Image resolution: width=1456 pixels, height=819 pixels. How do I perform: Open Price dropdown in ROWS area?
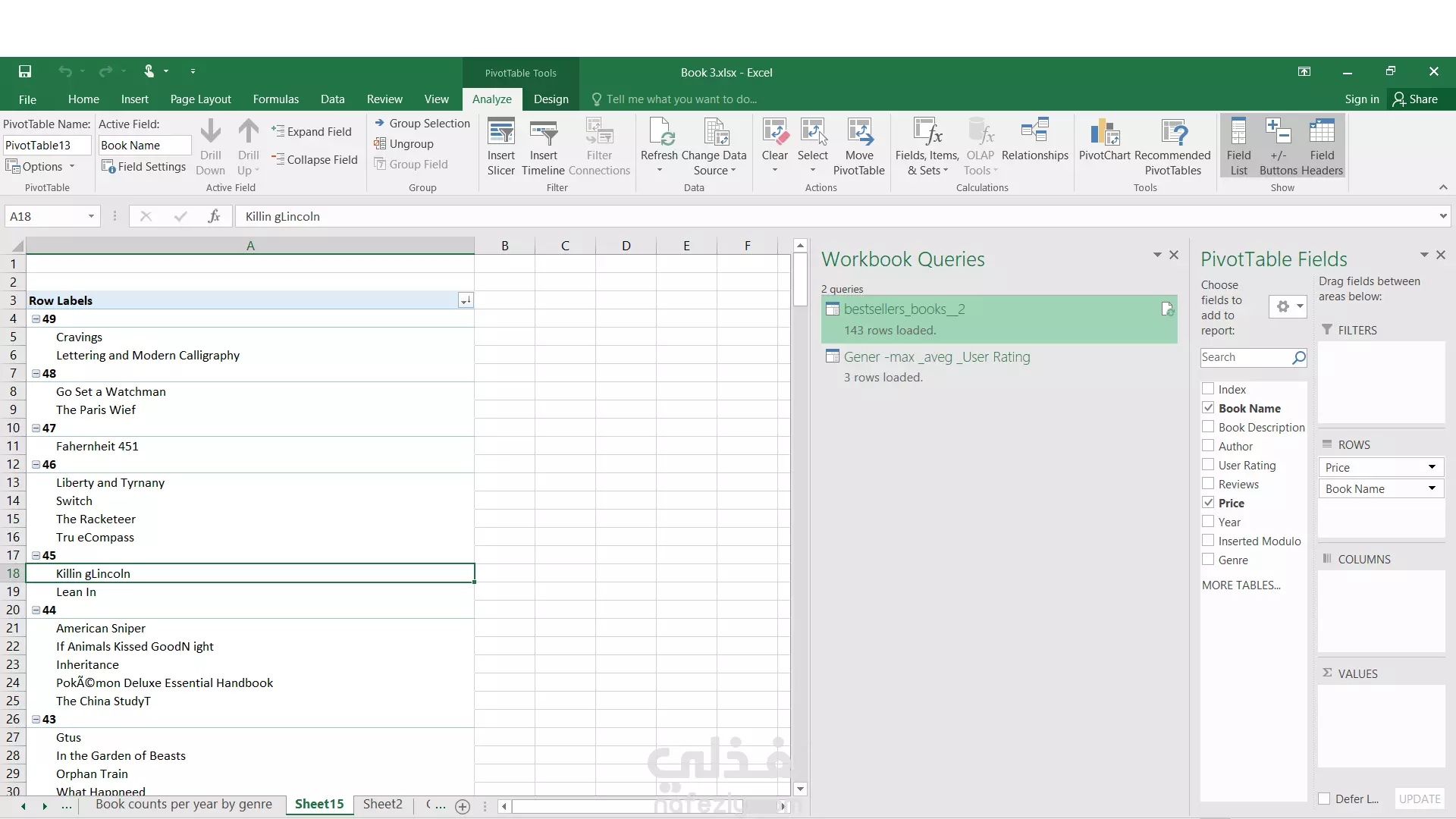click(x=1432, y=467)
